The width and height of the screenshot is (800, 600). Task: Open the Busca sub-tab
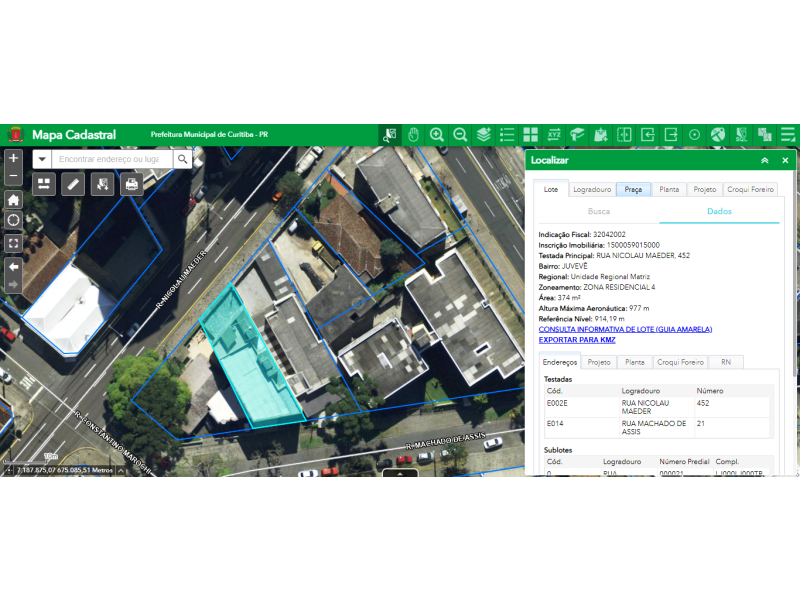pos(598,211)
